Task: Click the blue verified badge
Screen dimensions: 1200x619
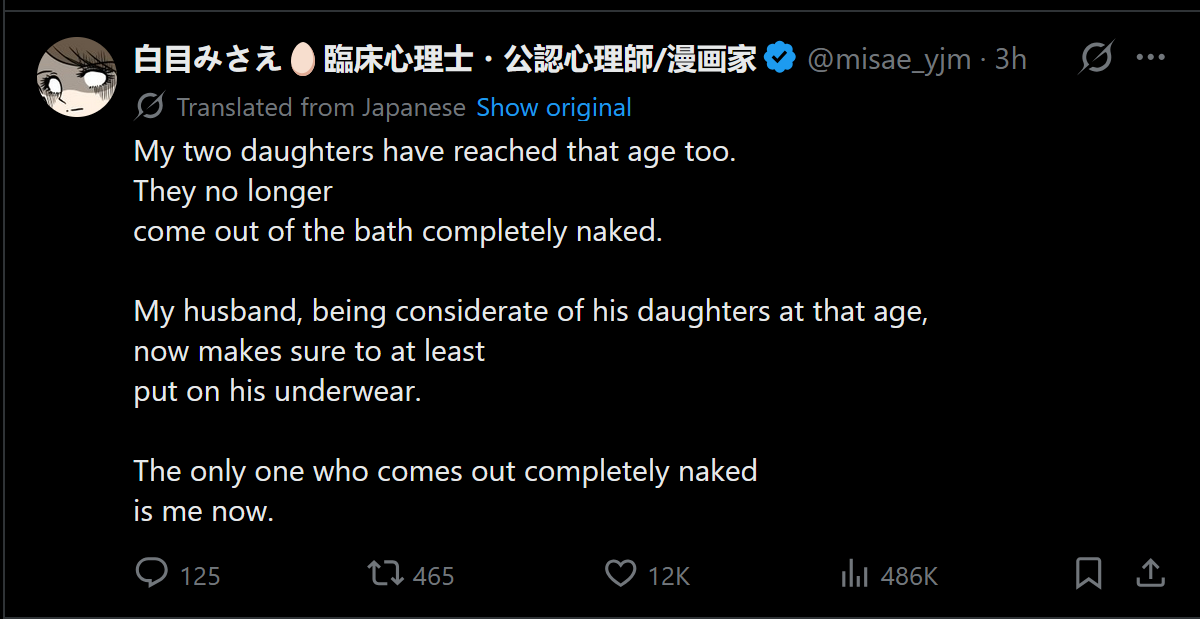Action: tap(780, 59)
